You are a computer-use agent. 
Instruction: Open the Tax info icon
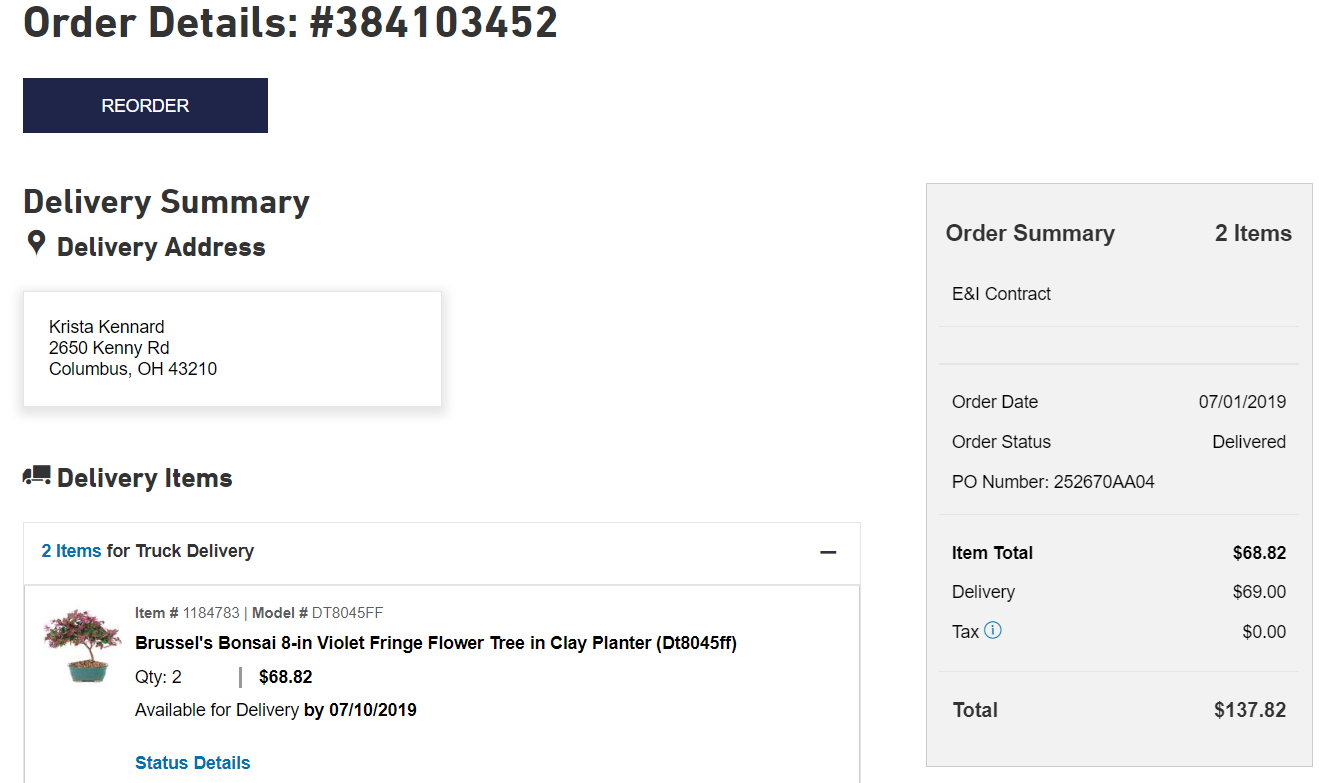pyautogui.click(x=993, y=631)
